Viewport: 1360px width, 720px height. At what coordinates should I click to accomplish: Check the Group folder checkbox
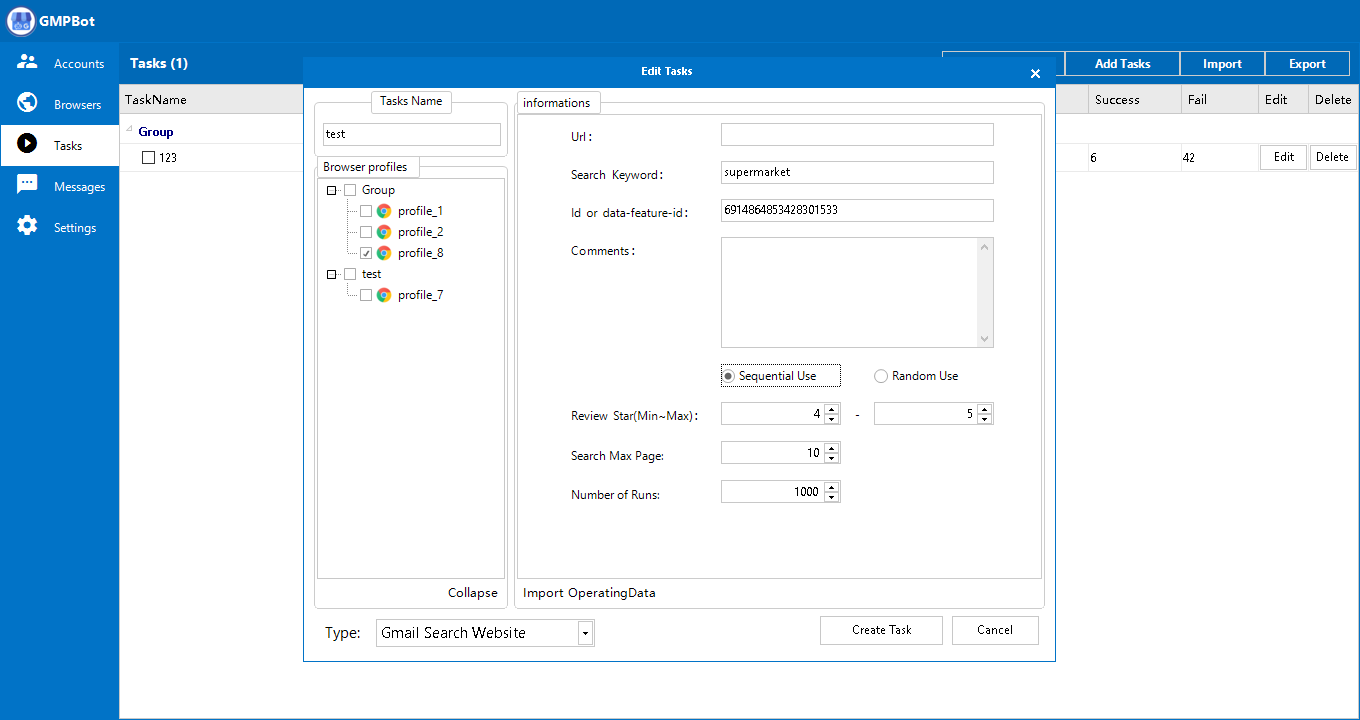[x=350, y=190]
